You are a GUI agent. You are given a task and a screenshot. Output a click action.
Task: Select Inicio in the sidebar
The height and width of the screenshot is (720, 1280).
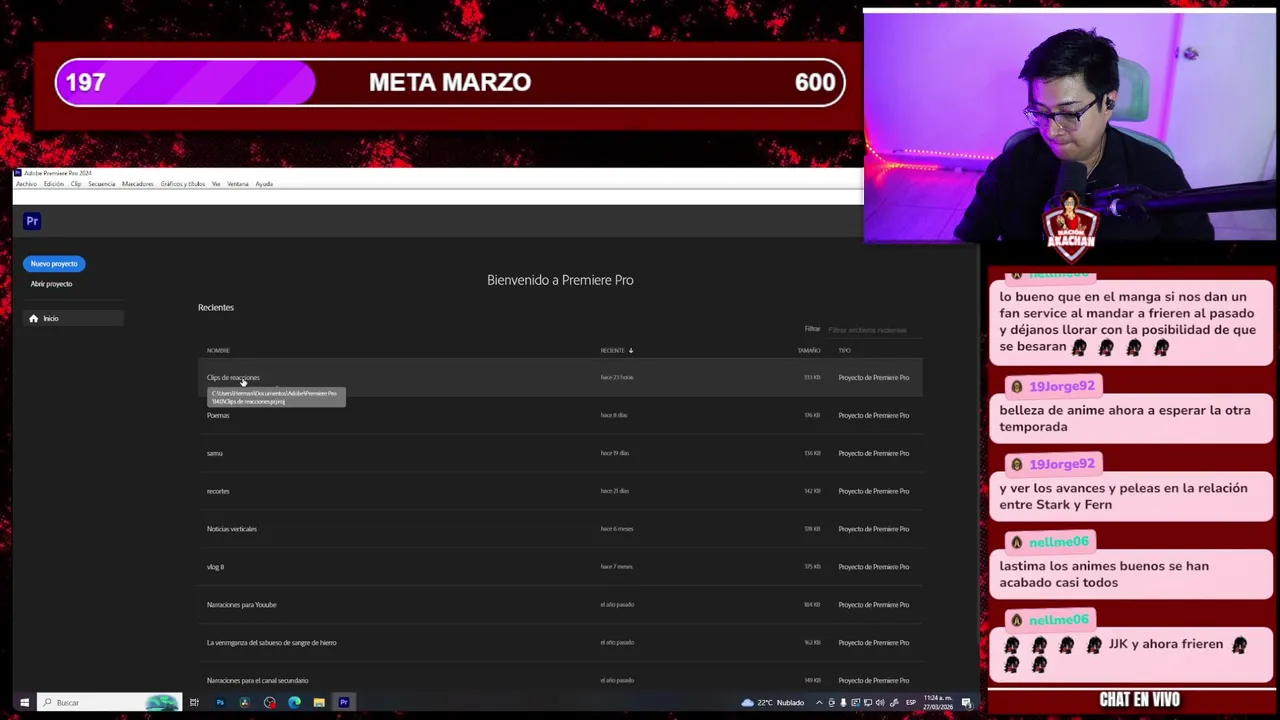click(x=73, y=318)
